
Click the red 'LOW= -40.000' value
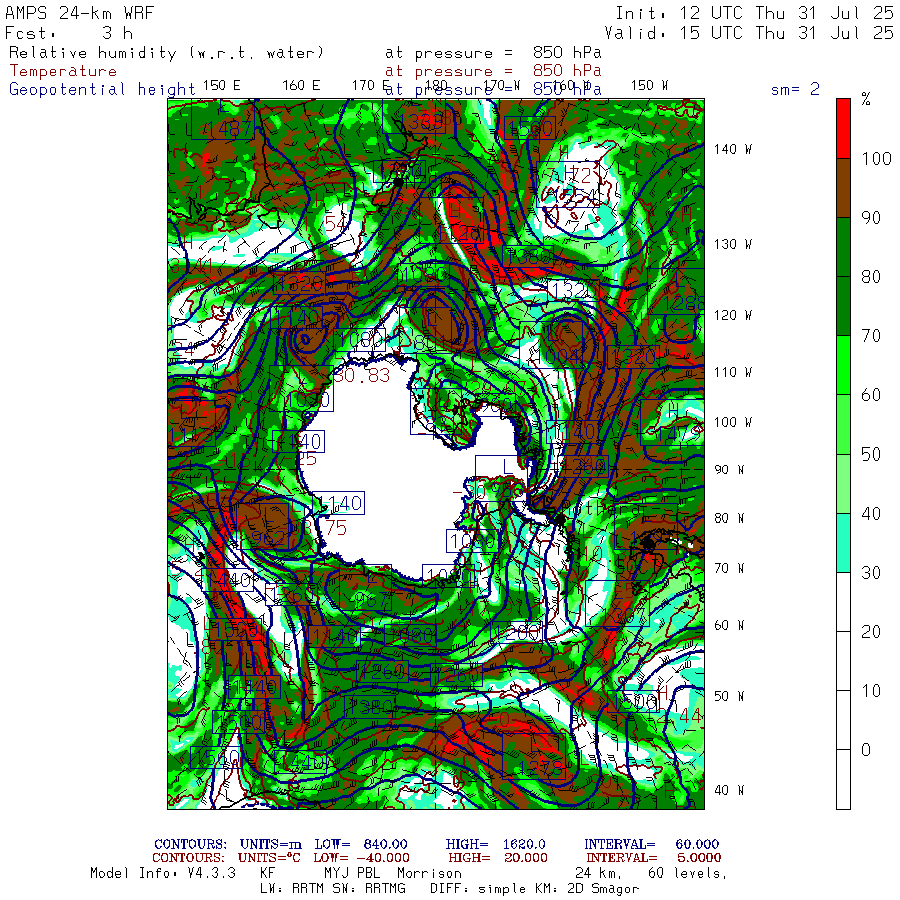tap(362, 858)
